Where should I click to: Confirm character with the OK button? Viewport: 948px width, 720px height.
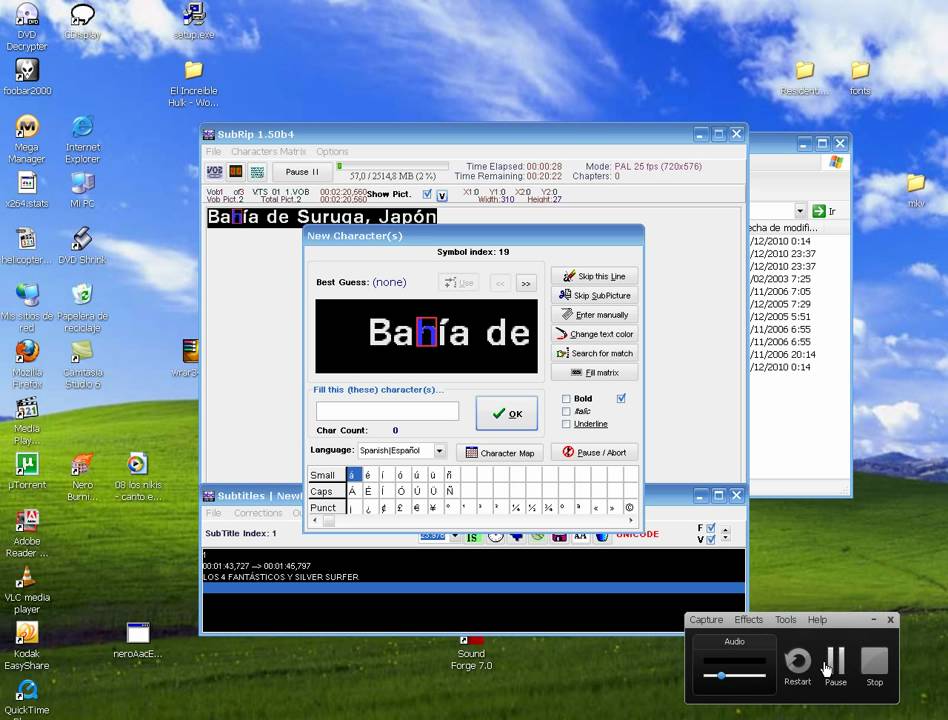[507, 414]
